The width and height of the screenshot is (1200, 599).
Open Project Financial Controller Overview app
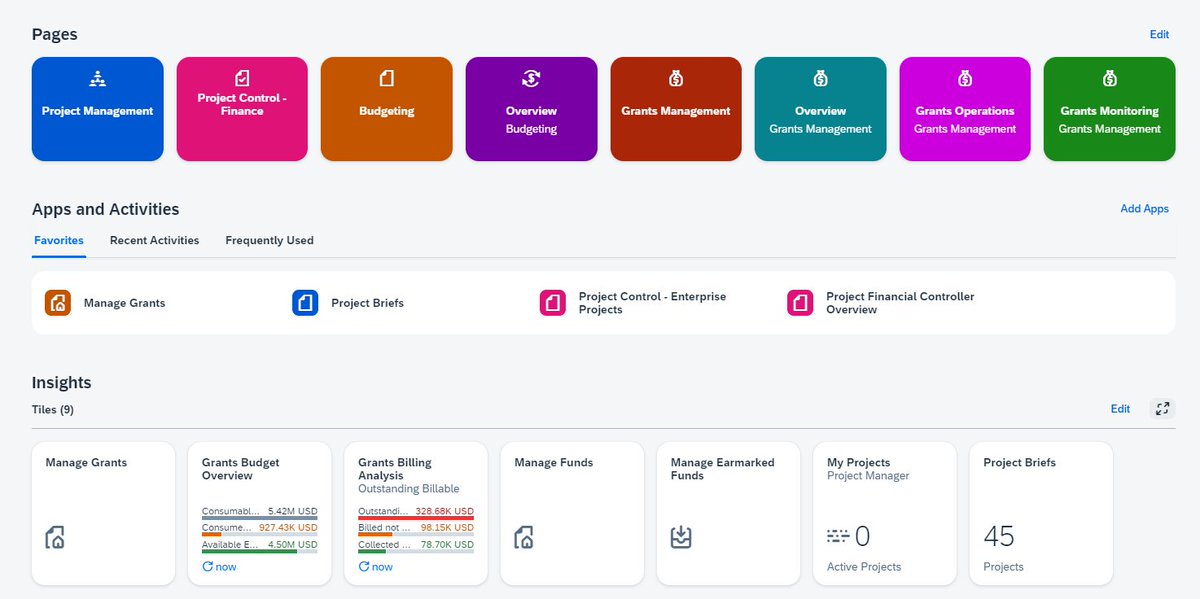[900, 303]
